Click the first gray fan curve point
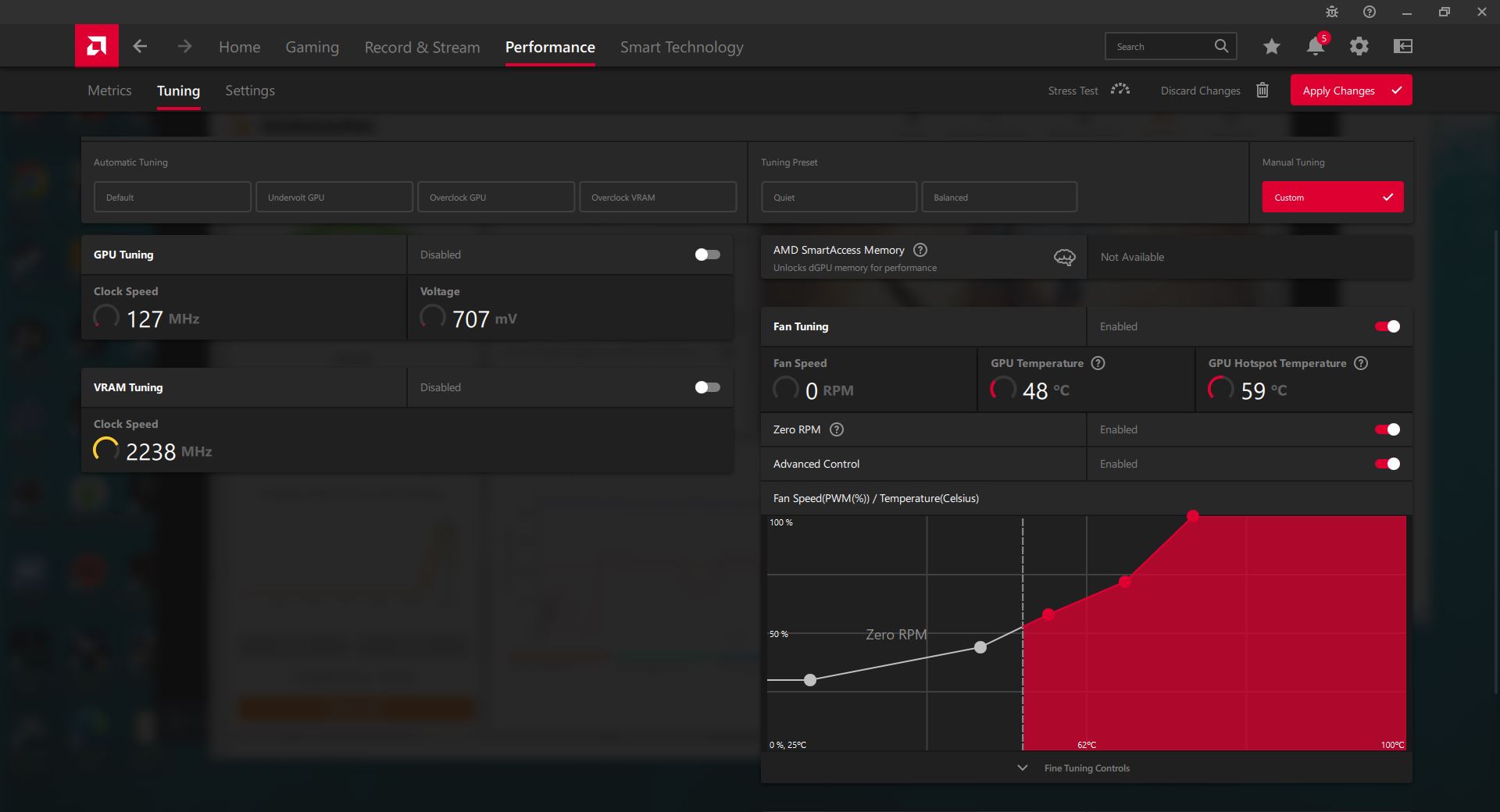The width and height of the screenshot is (1500, 812). coord(810,680)
